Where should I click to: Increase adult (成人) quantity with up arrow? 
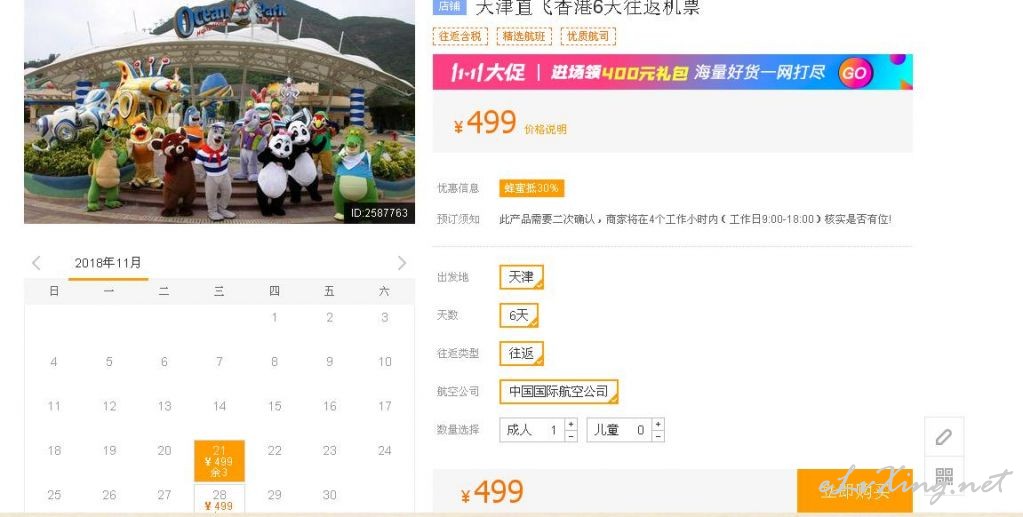[571, 424]
